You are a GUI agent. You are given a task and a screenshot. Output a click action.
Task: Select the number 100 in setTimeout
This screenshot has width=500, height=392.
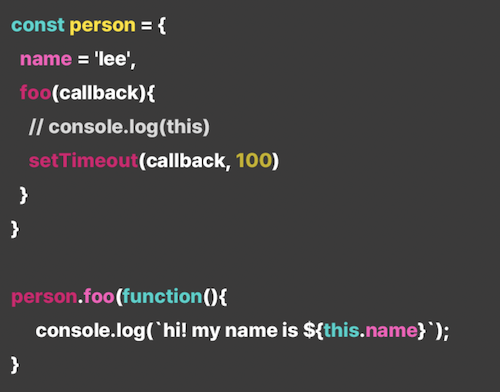(x=254, y=160)
